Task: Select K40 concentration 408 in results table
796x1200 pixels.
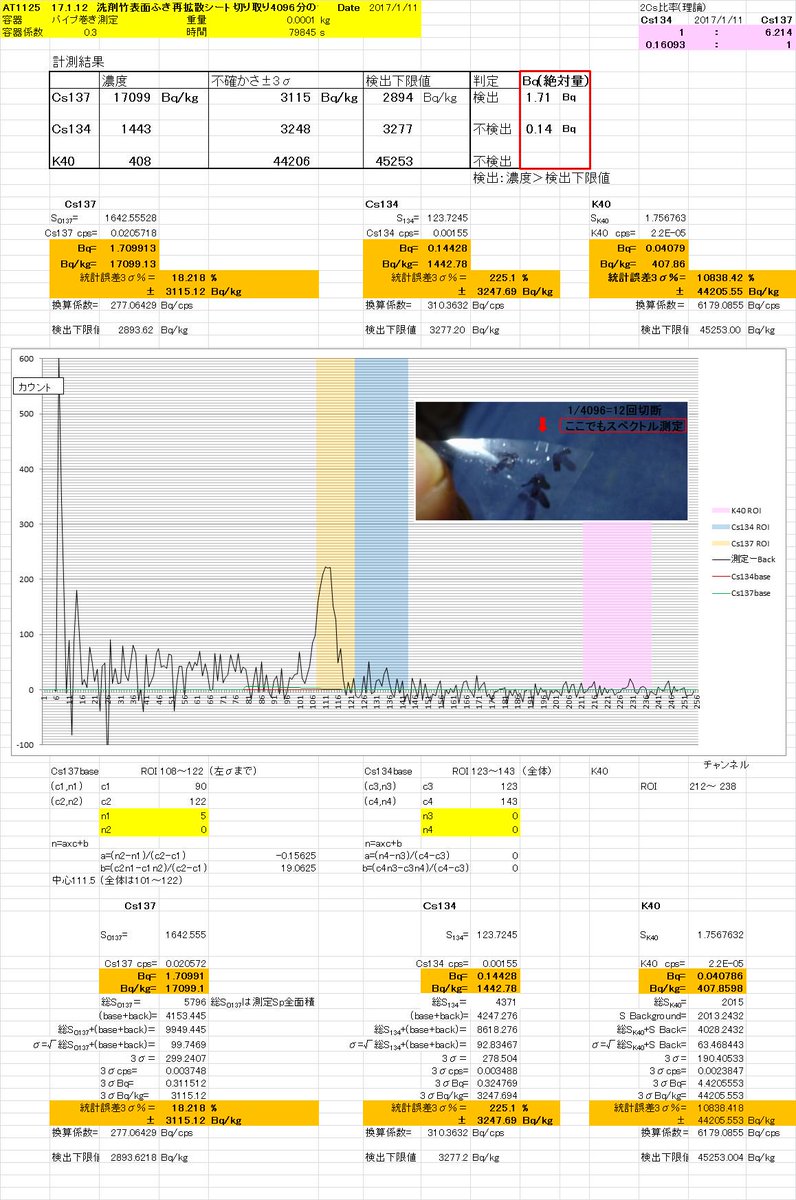Action: tap(142, 160)
